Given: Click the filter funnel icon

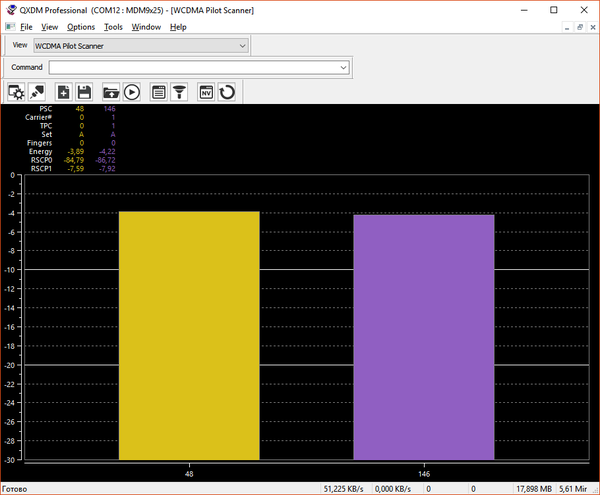Looking at the screenshot, I should pyautogui.click(x=179, y=92).
